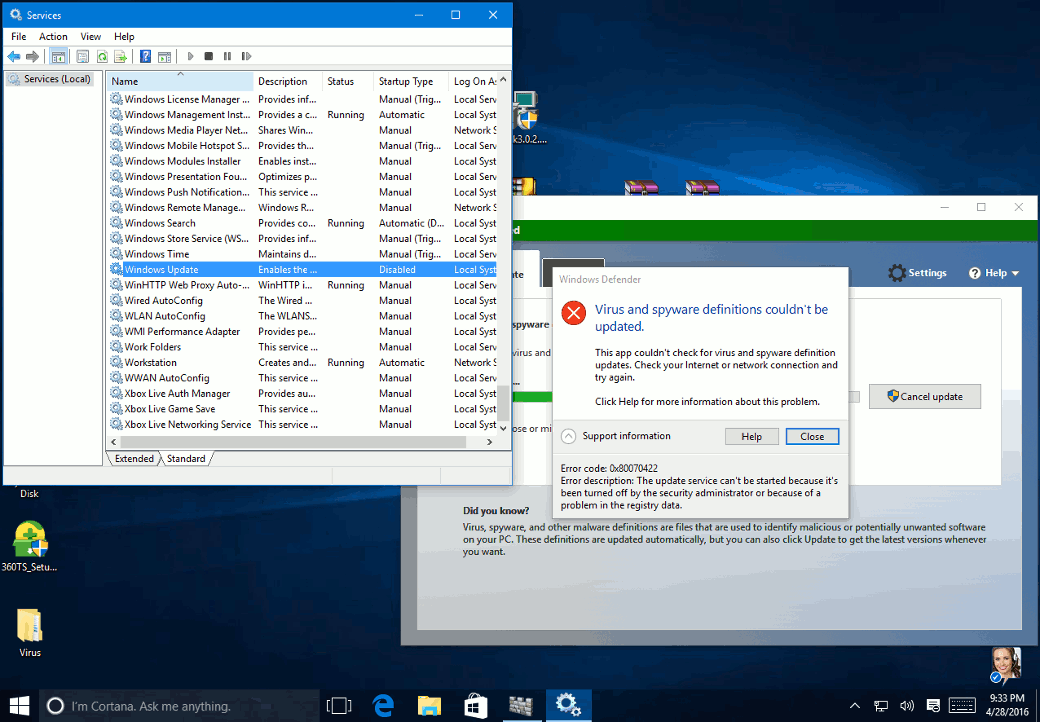This screenshot has height=722, width=1040.
Task: Sort services by the Startup Type column
Action: 406,81
